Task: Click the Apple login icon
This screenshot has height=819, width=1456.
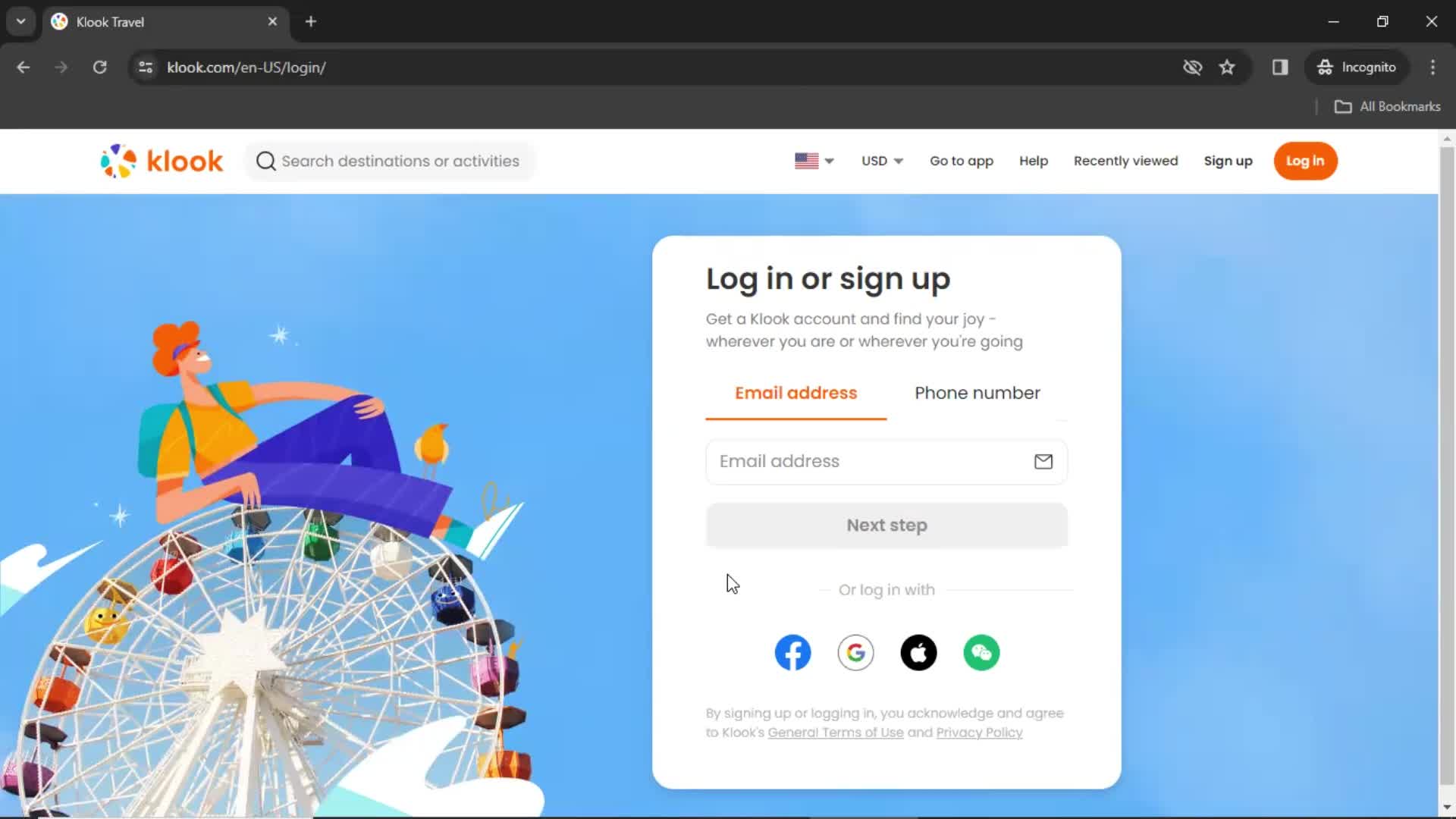Action: pos(918,652)
